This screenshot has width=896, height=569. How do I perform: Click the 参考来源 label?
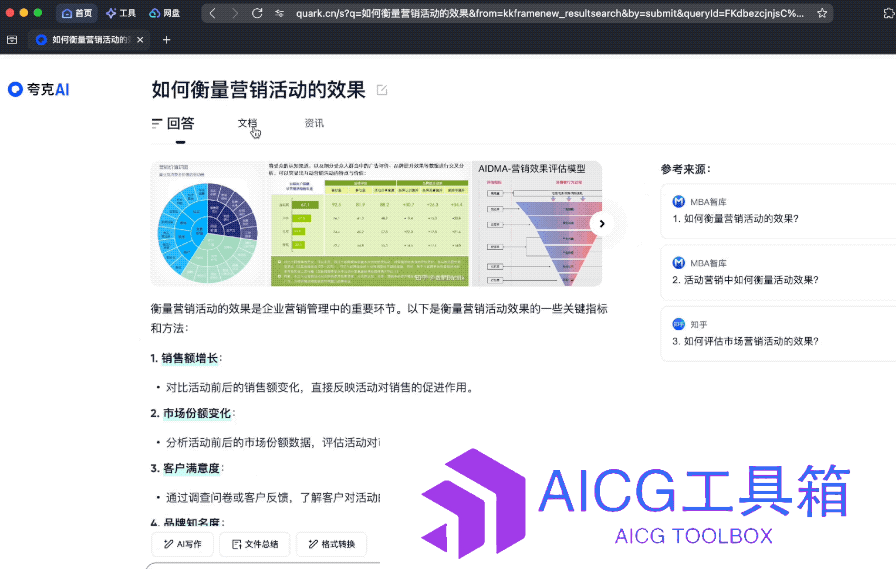tap(685, 169)
